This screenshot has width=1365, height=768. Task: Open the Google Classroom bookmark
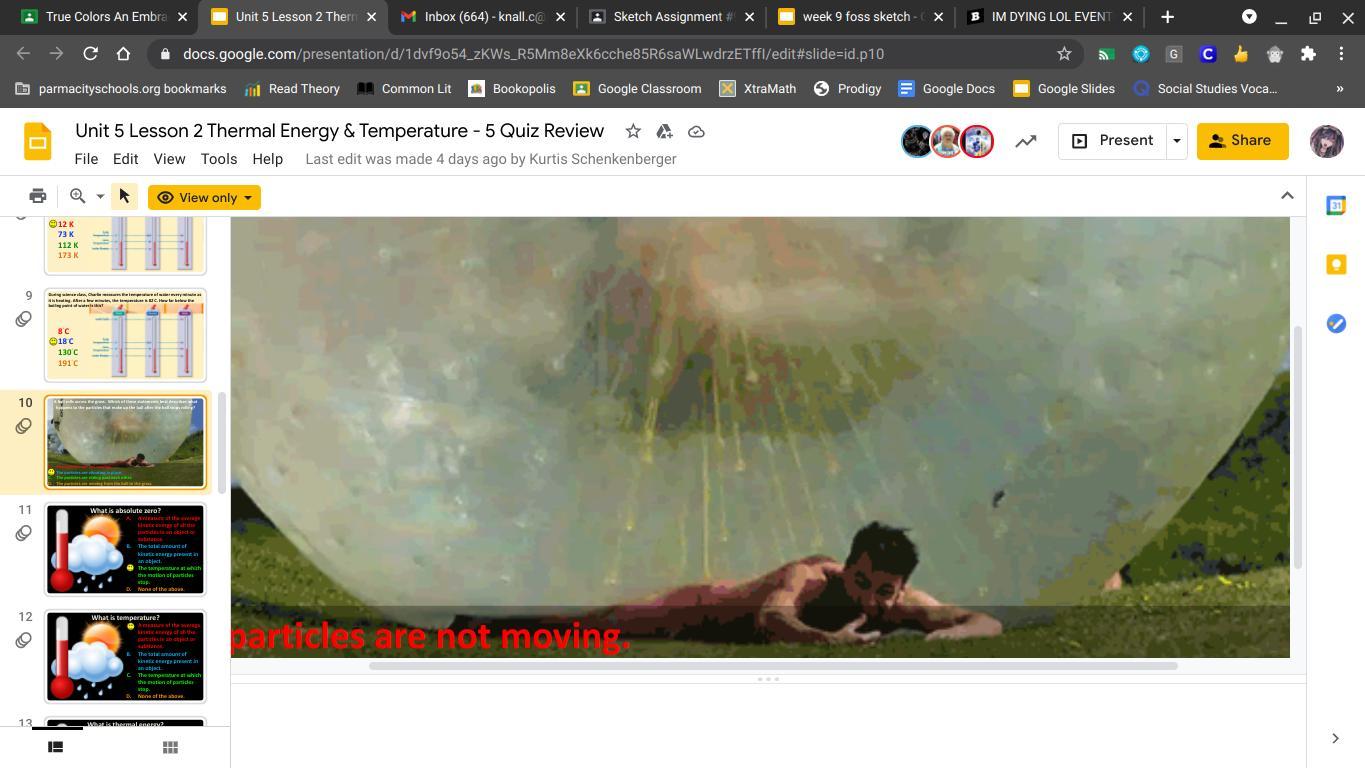pyautogui.click(x=637, y=89)
